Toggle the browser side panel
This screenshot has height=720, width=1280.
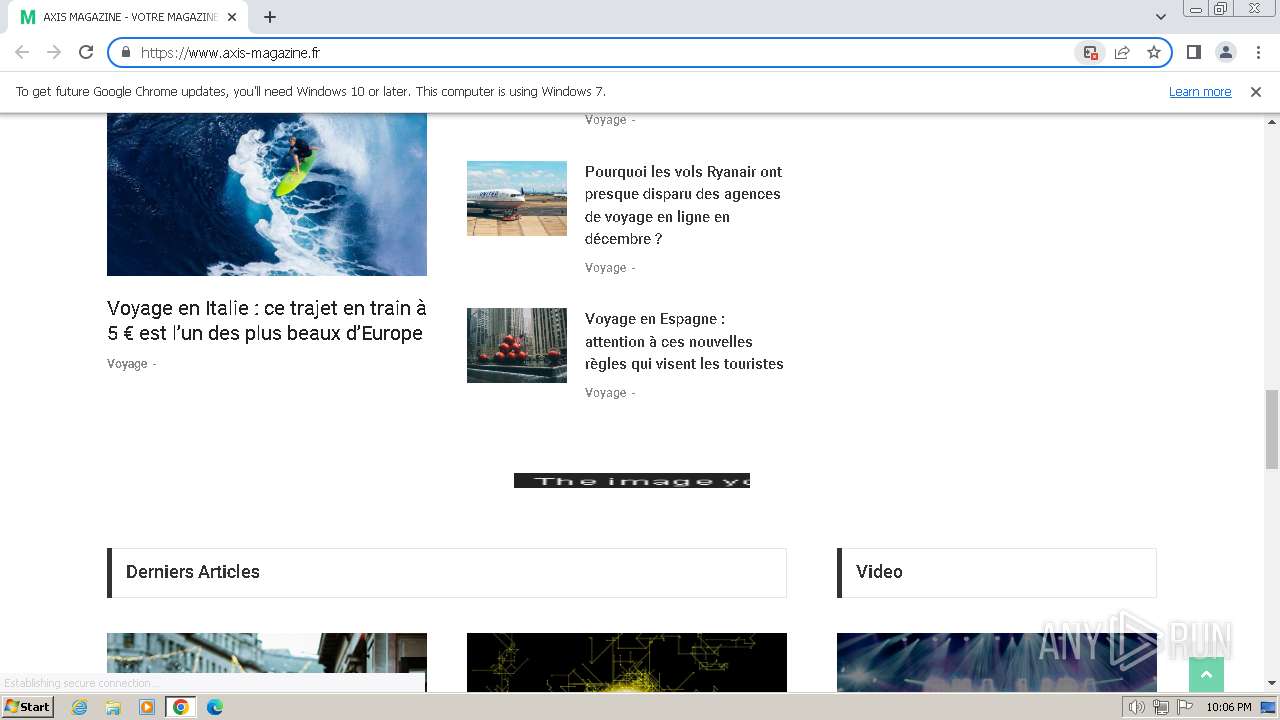[1193, 52]
